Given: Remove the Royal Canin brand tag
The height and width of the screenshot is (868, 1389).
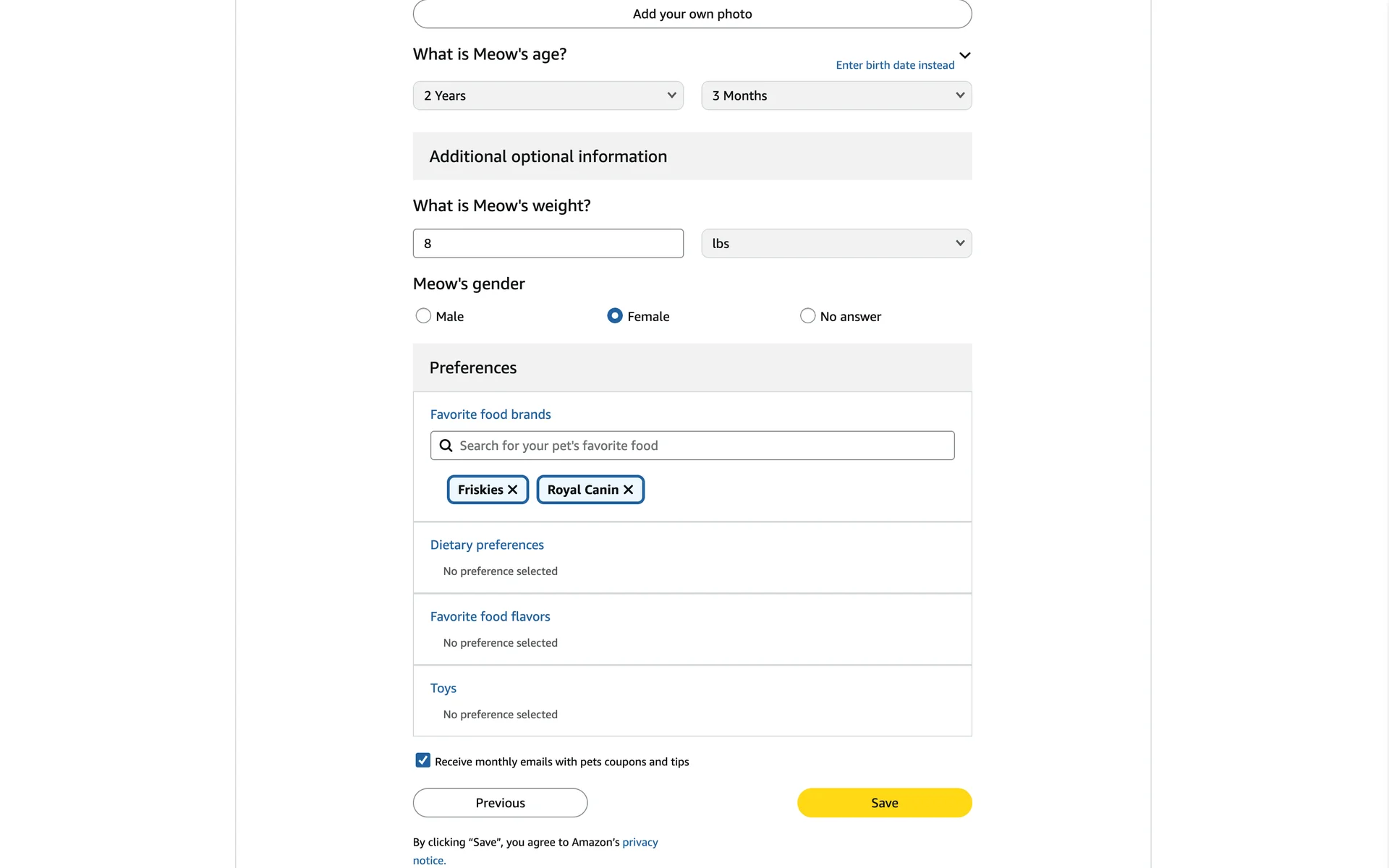Looking at the screenshot, I should tap(628, 490).
